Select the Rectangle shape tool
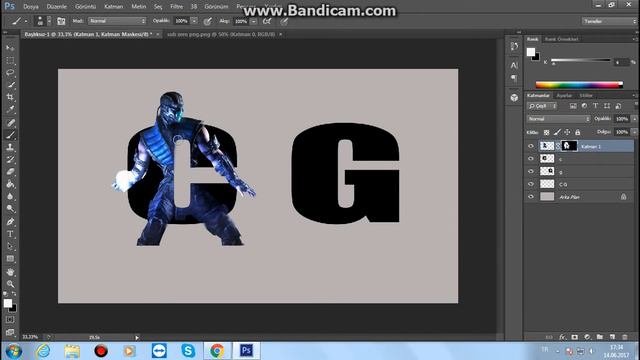 (x=10, y=259)
